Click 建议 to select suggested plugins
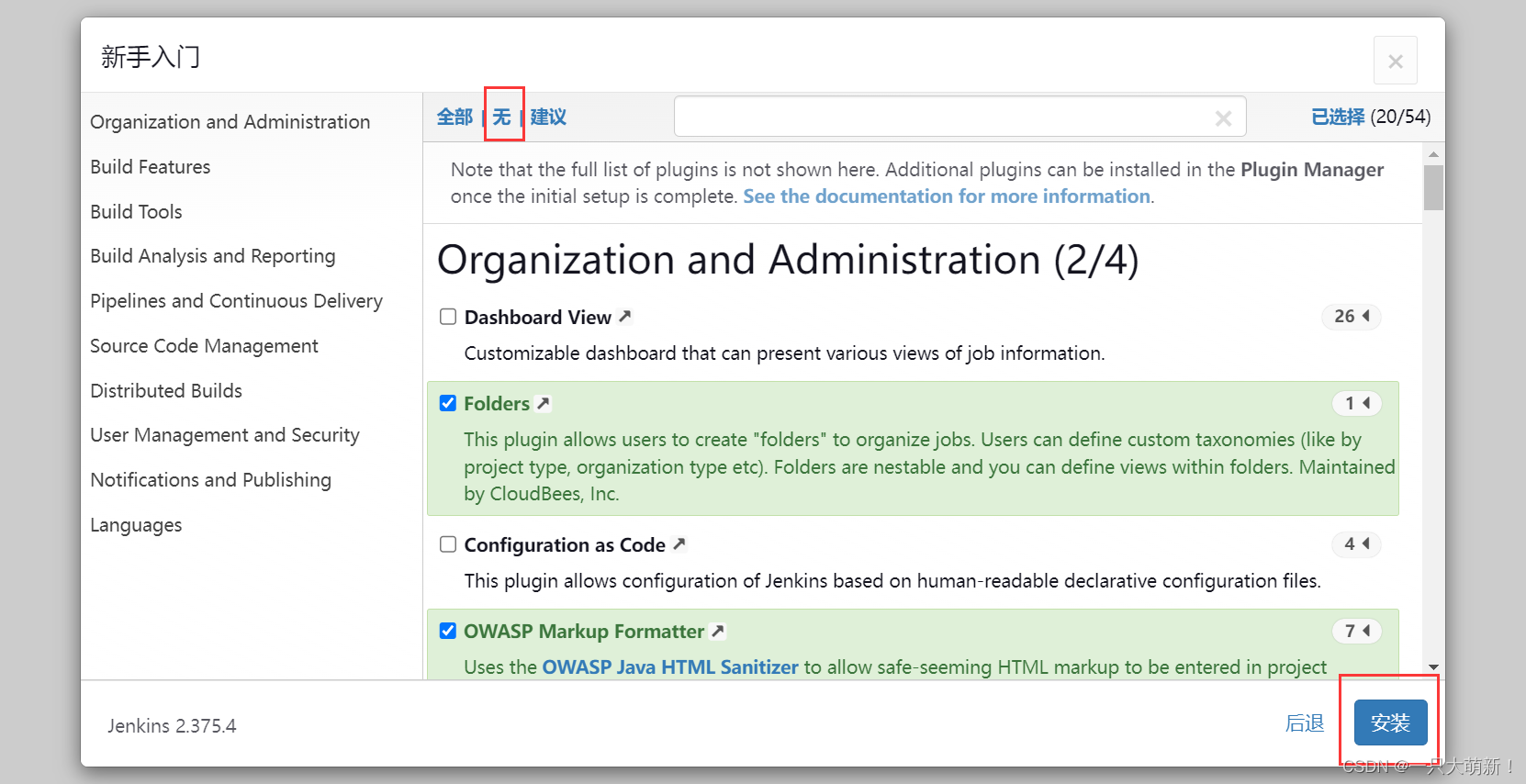This screenshot has height=784, width=1526. point(548,117)
